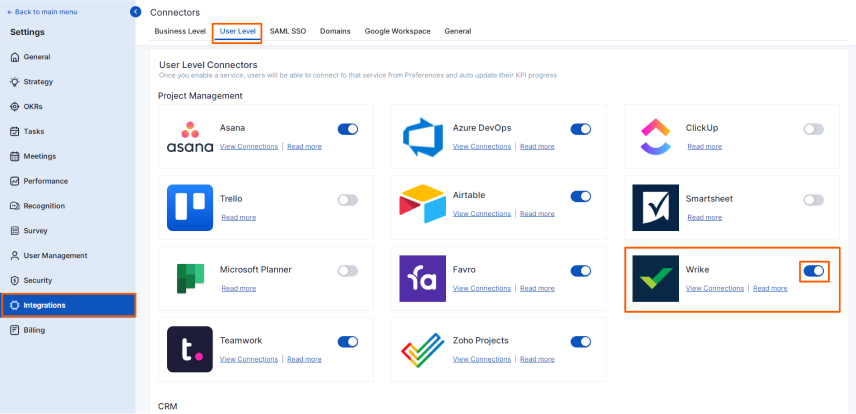Click the Wrike logo

[x=656, y=279]
